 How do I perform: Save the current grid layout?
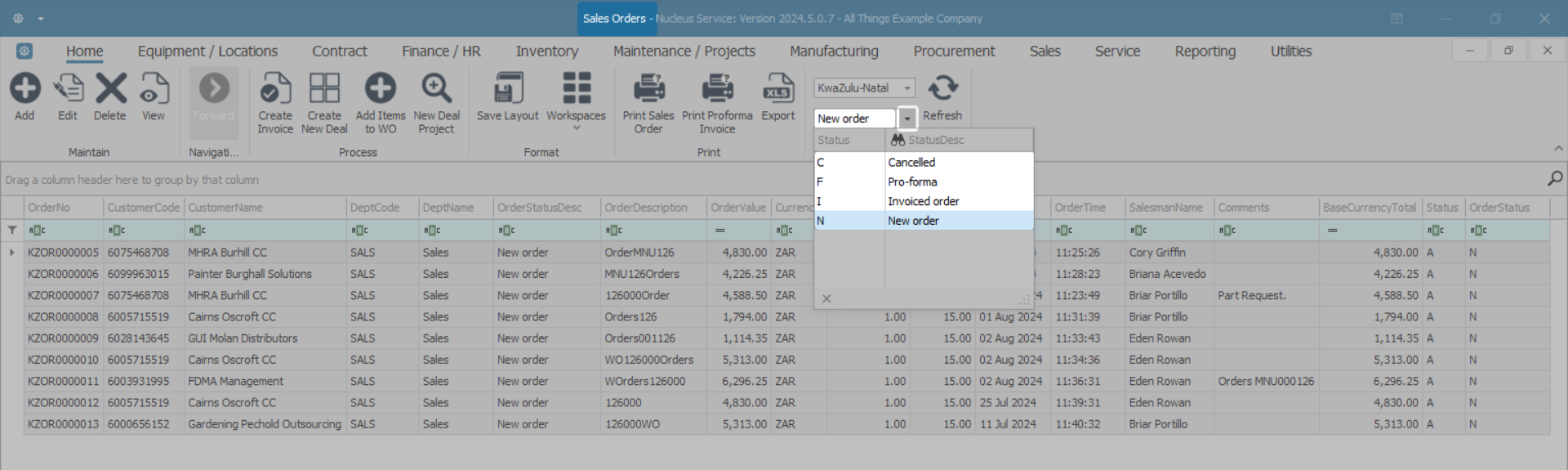point(507,89)
